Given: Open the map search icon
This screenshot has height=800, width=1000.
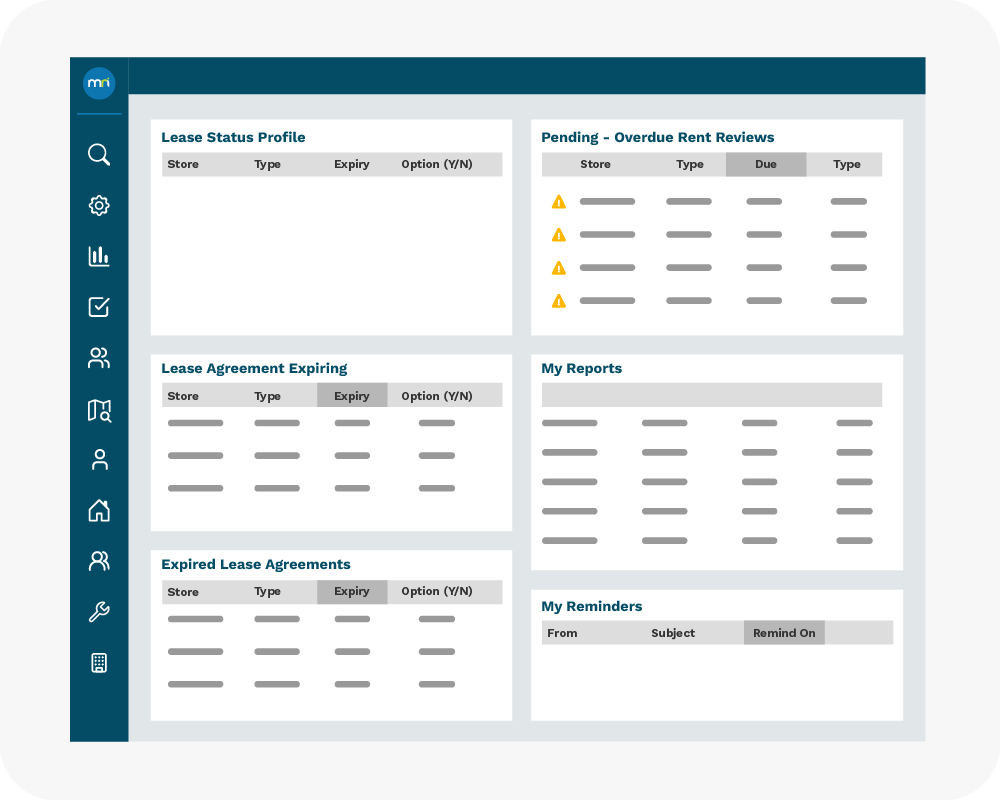Looking at the screenshot, I should pyautogui.click(x=99, y=410).
